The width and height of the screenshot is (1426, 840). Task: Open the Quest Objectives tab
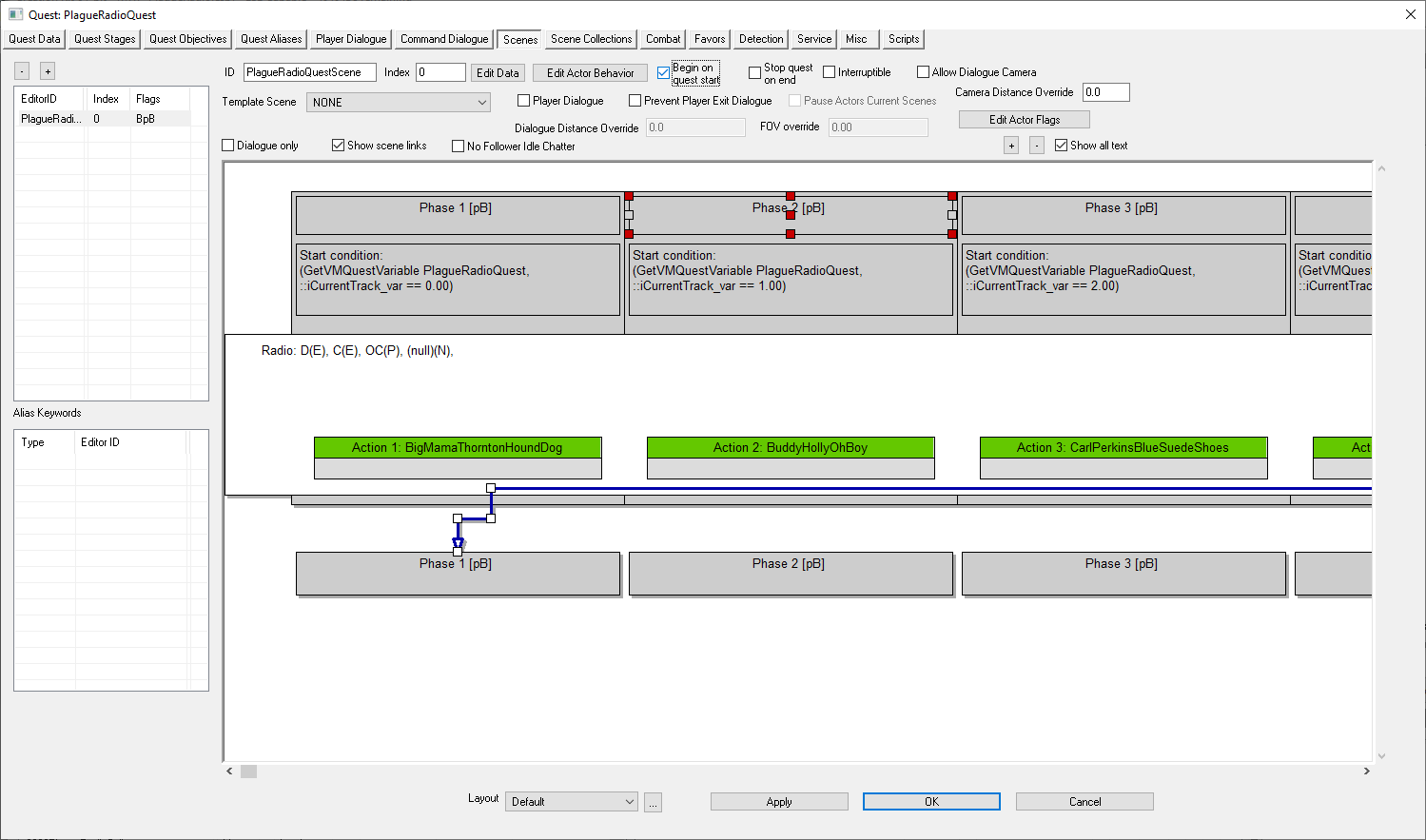click(187, 39)
